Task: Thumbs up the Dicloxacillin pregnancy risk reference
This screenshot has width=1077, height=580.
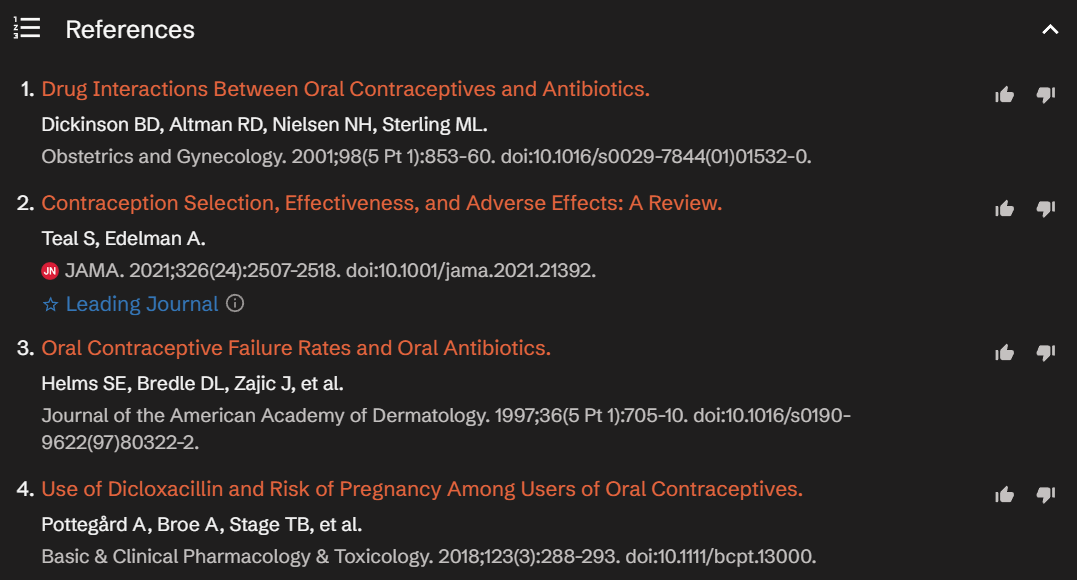Action: (x=1004, y=495)
